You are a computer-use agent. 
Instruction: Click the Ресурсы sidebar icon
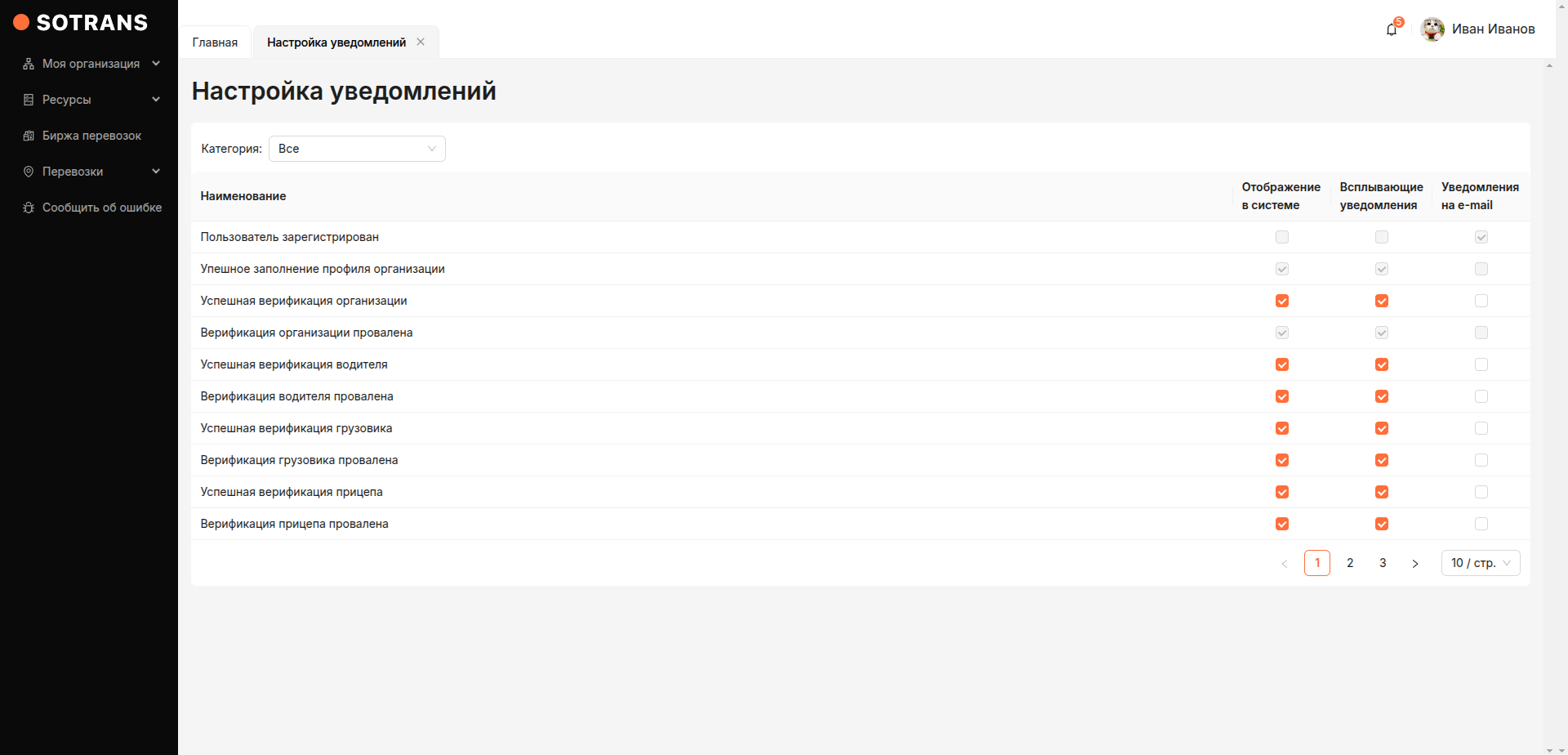point(29,100)
